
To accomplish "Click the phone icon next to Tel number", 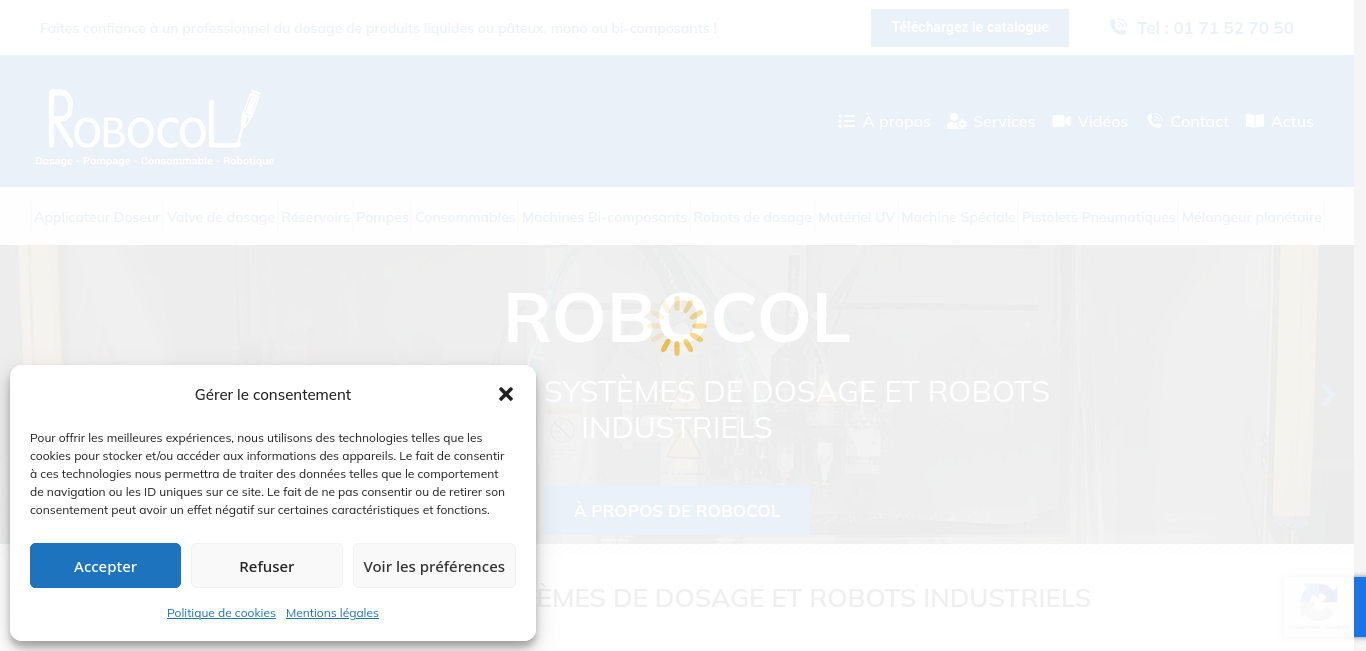I will pos(1118,27).
